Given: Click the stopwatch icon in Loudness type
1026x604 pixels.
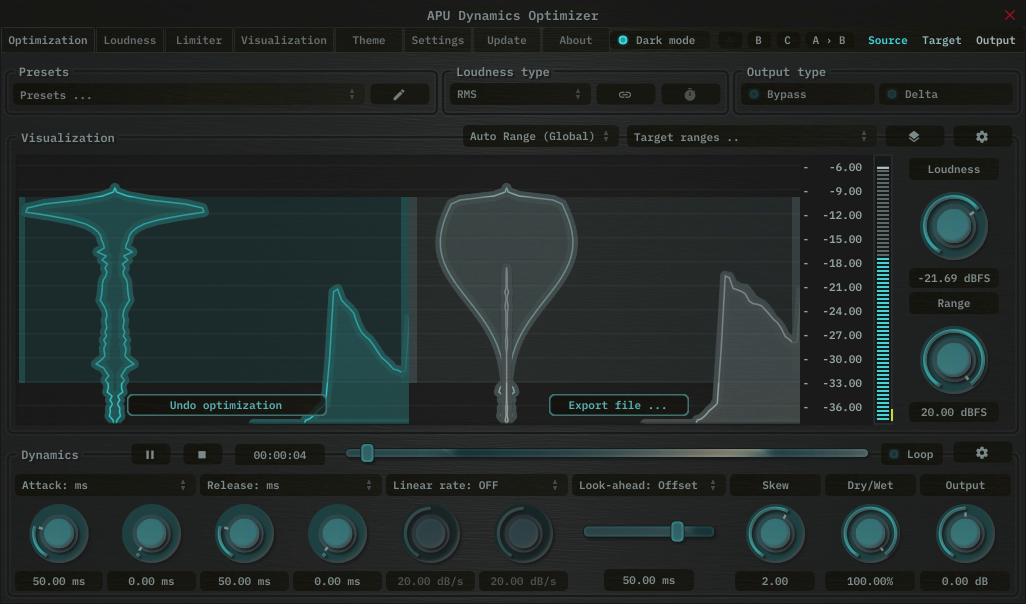Looking at the screenshot, I should point(690,94).
